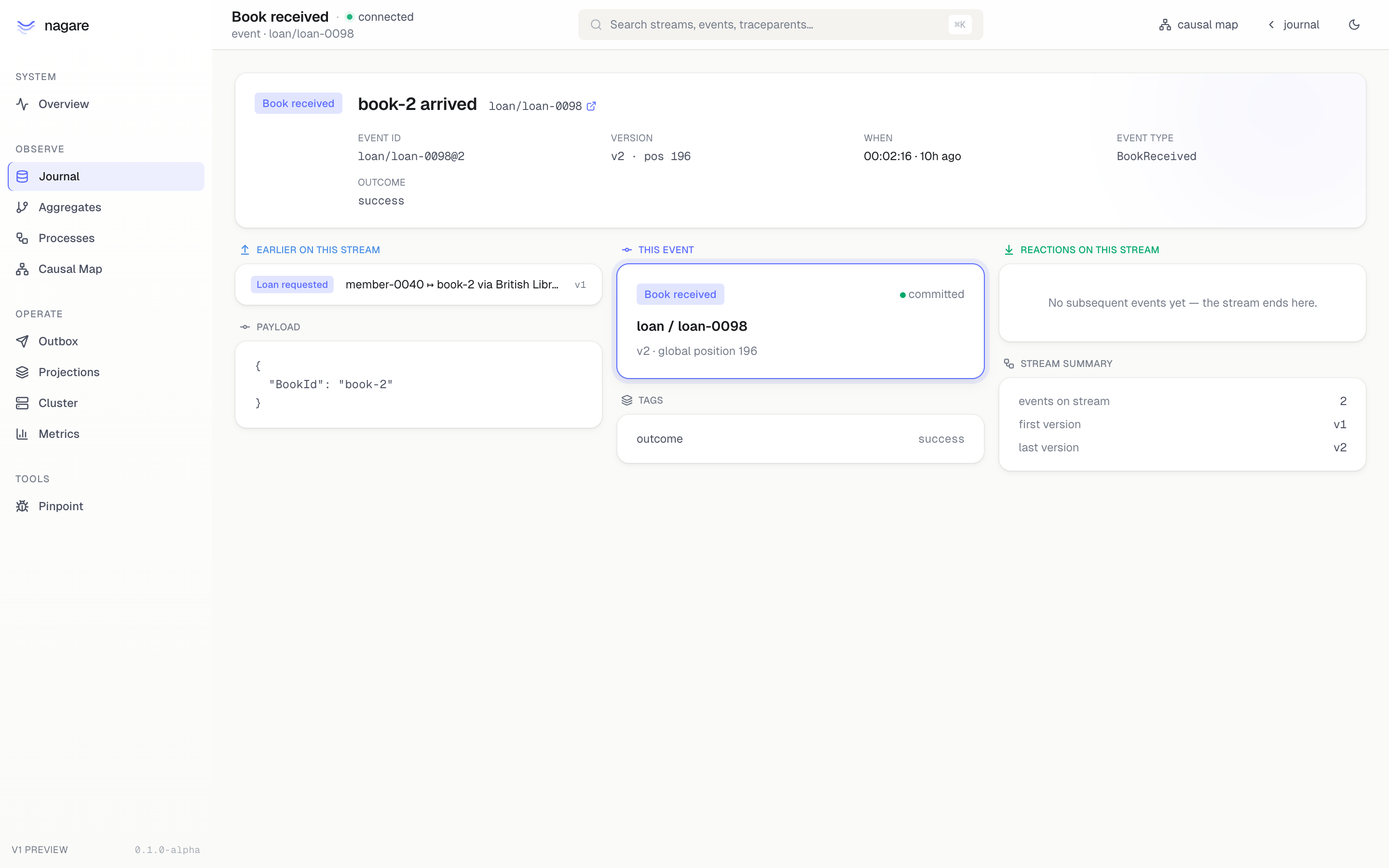Open Projections from sidebar
1389x868 pixels.
pos(106,372)
